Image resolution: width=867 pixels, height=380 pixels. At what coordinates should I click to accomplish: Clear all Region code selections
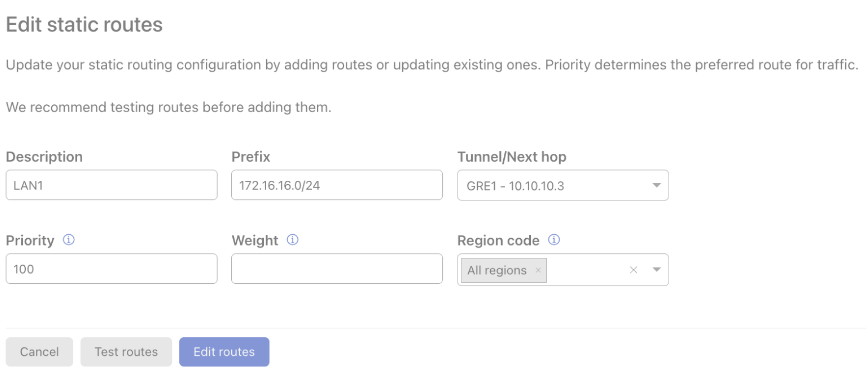pos(634,270)
